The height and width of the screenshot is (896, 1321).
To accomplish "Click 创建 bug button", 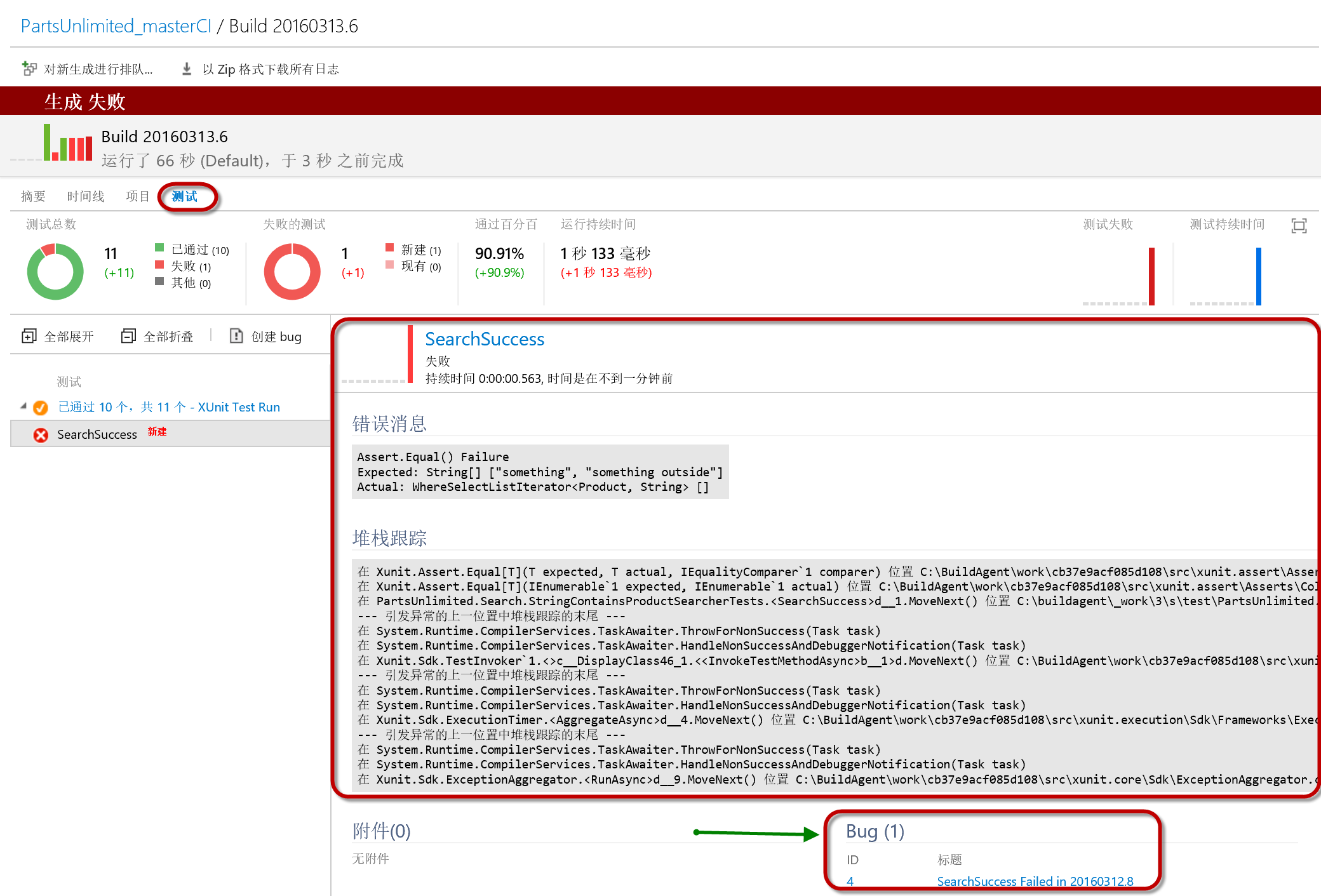I will click(276, 337).
